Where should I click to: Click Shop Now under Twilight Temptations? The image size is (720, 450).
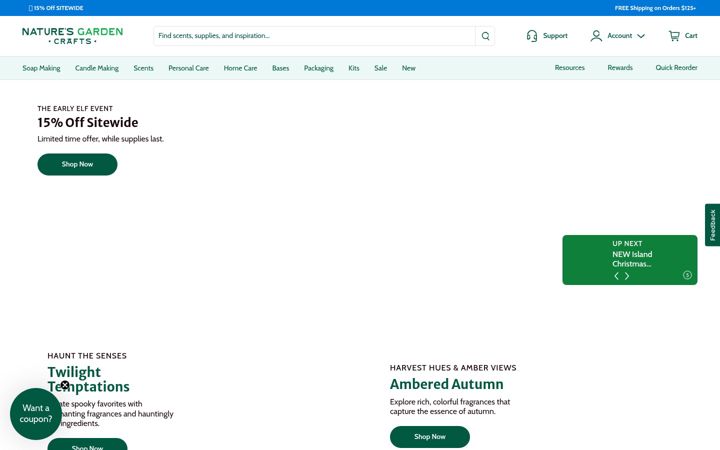tap(87, 444)
